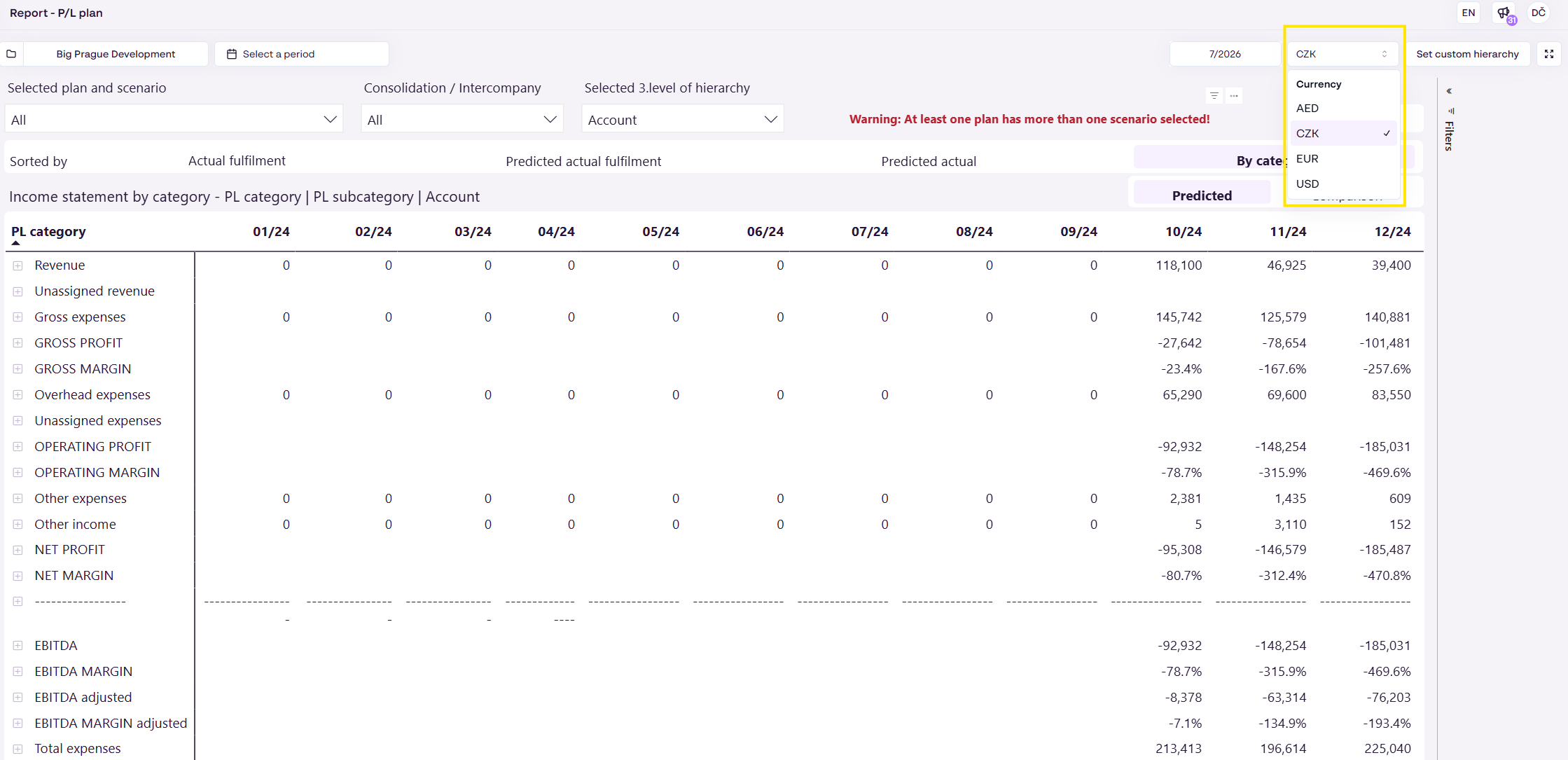
Task: Expand the NET PROFIT row
Action: (x=18, y=550)
